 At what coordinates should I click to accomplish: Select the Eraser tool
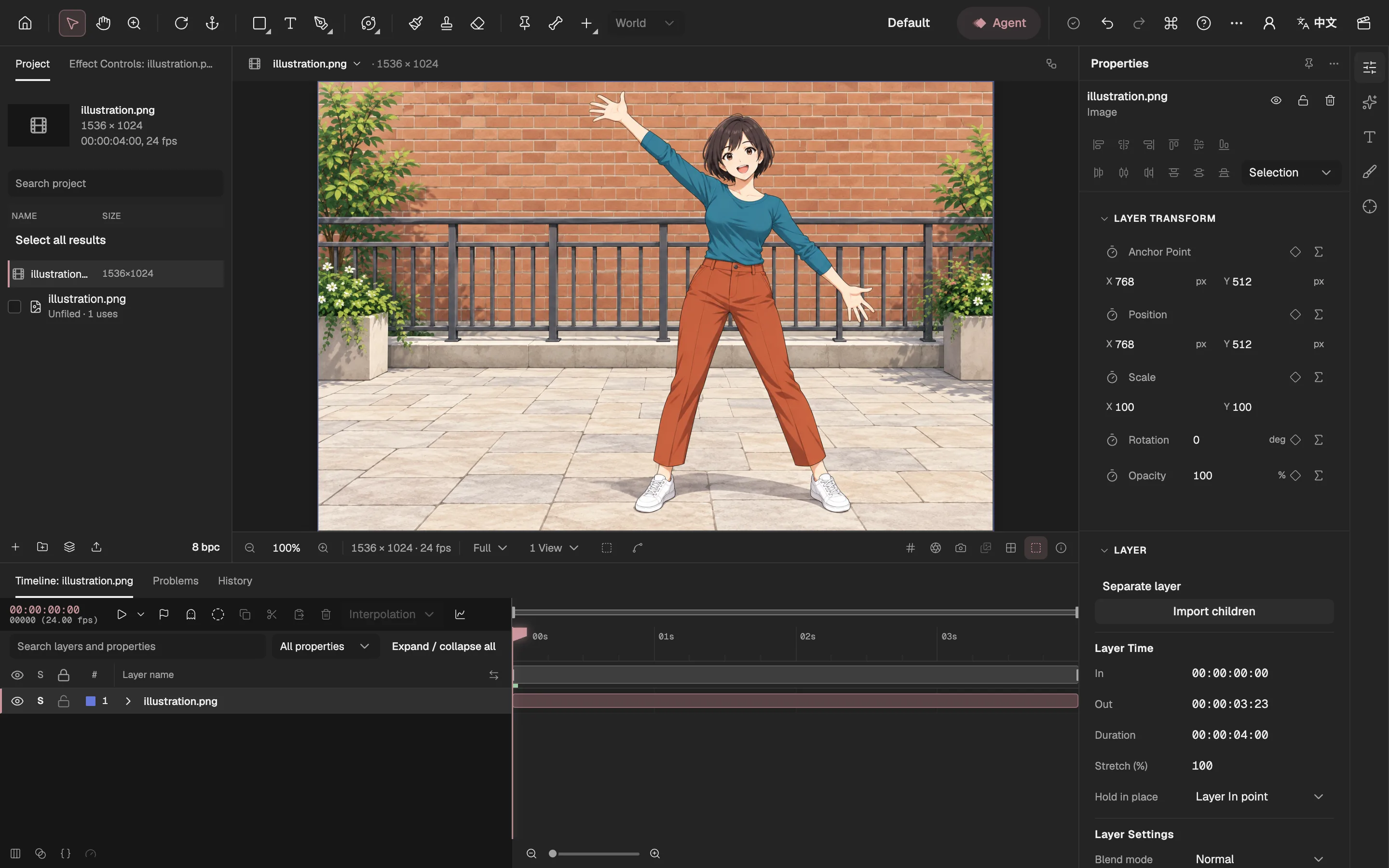477,23
